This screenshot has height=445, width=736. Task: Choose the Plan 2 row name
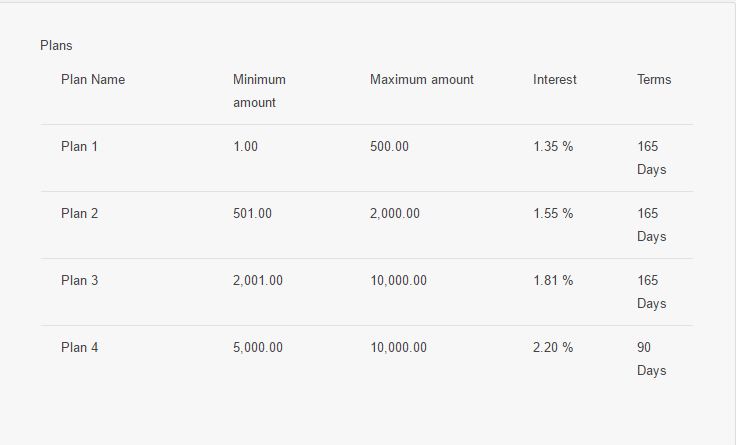click(79, 214)
